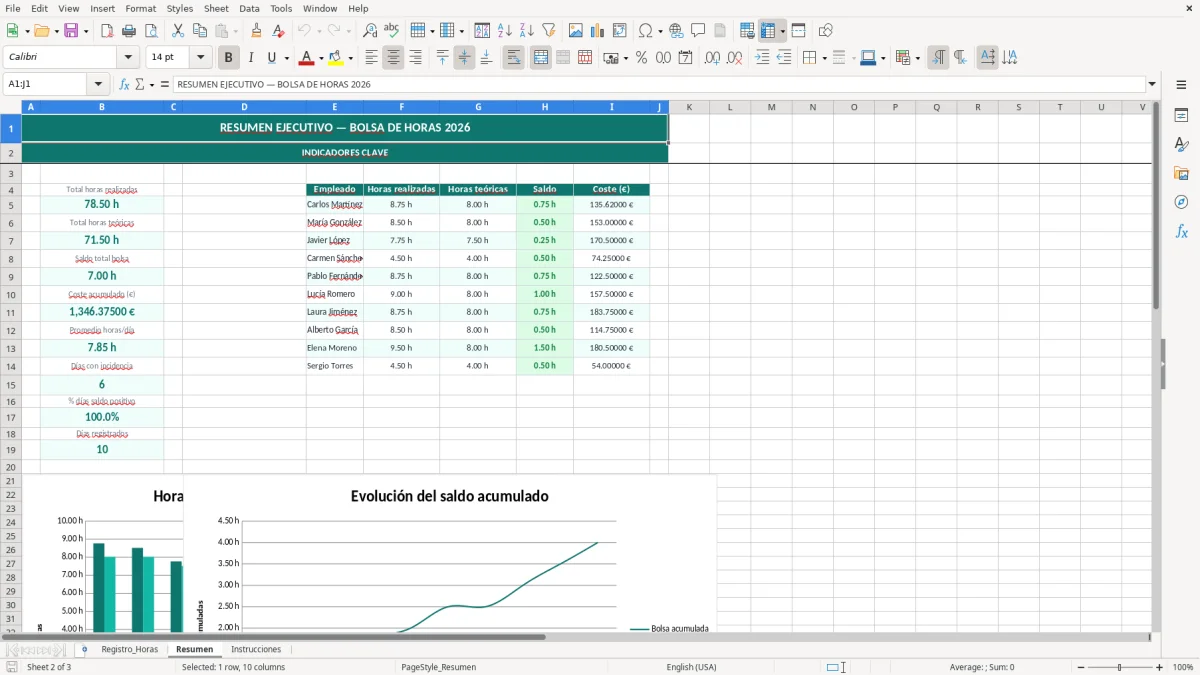This screenshot has height=675, width=1200.
Task: Click the zoom in plus button
Action: 1160,667
